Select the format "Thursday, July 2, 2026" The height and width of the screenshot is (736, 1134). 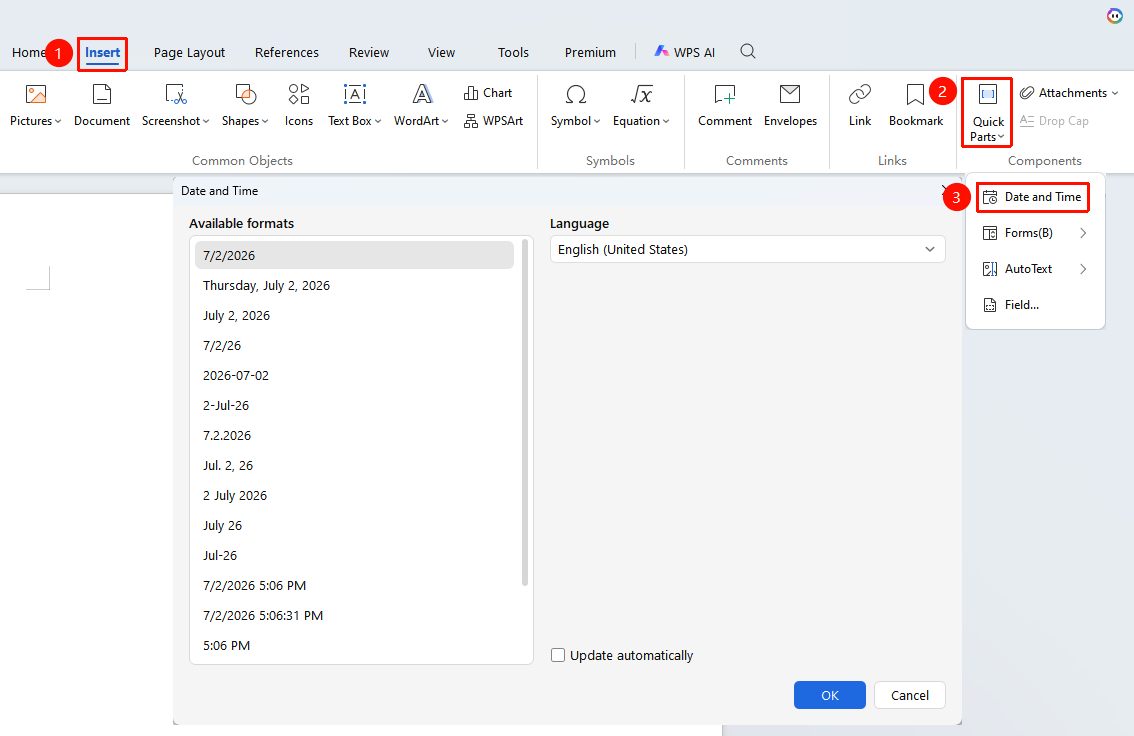pos(354,286)
